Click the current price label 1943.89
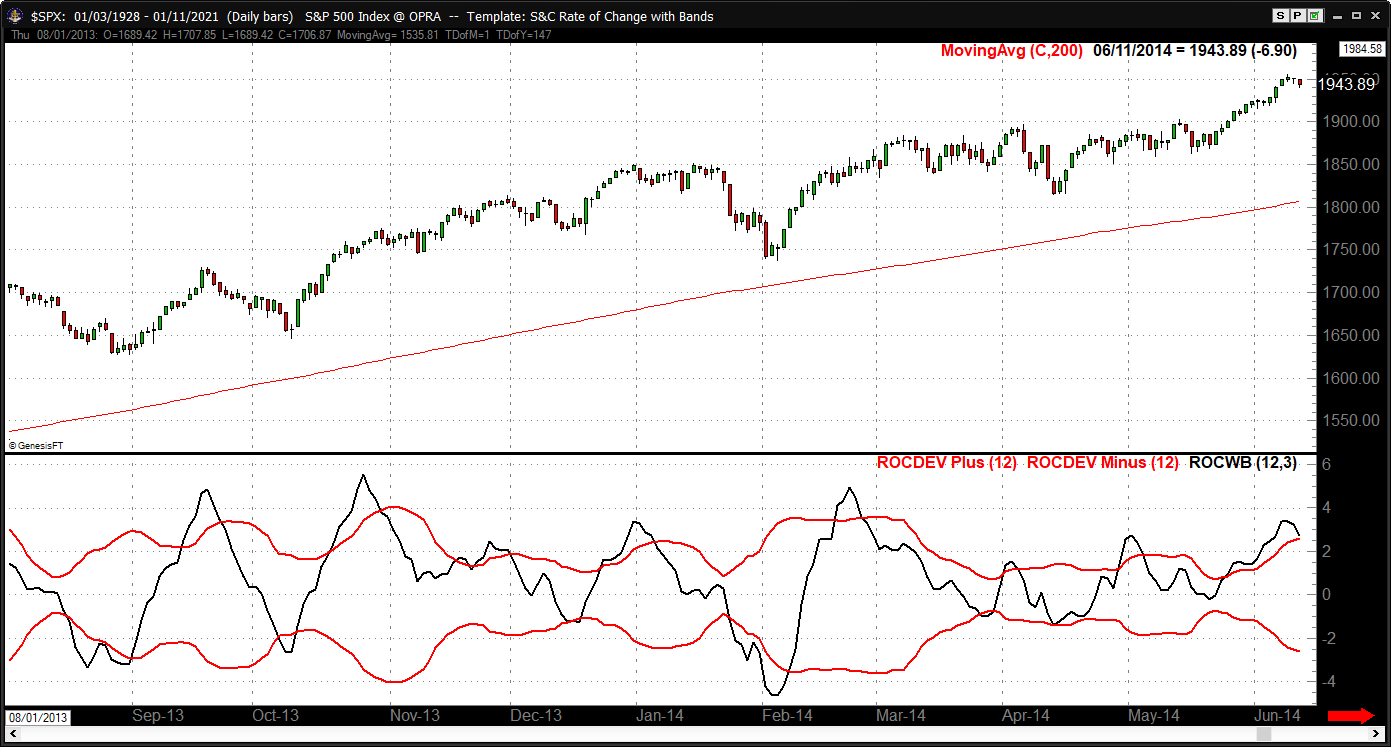 click(1346, 85)
